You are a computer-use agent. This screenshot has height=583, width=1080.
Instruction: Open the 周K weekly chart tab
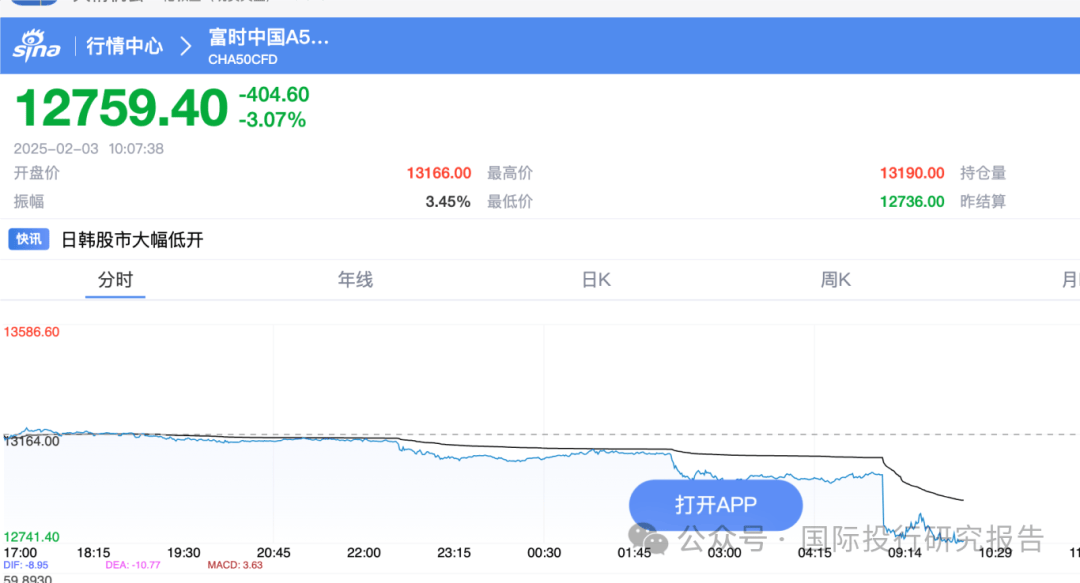coord(835,280)
